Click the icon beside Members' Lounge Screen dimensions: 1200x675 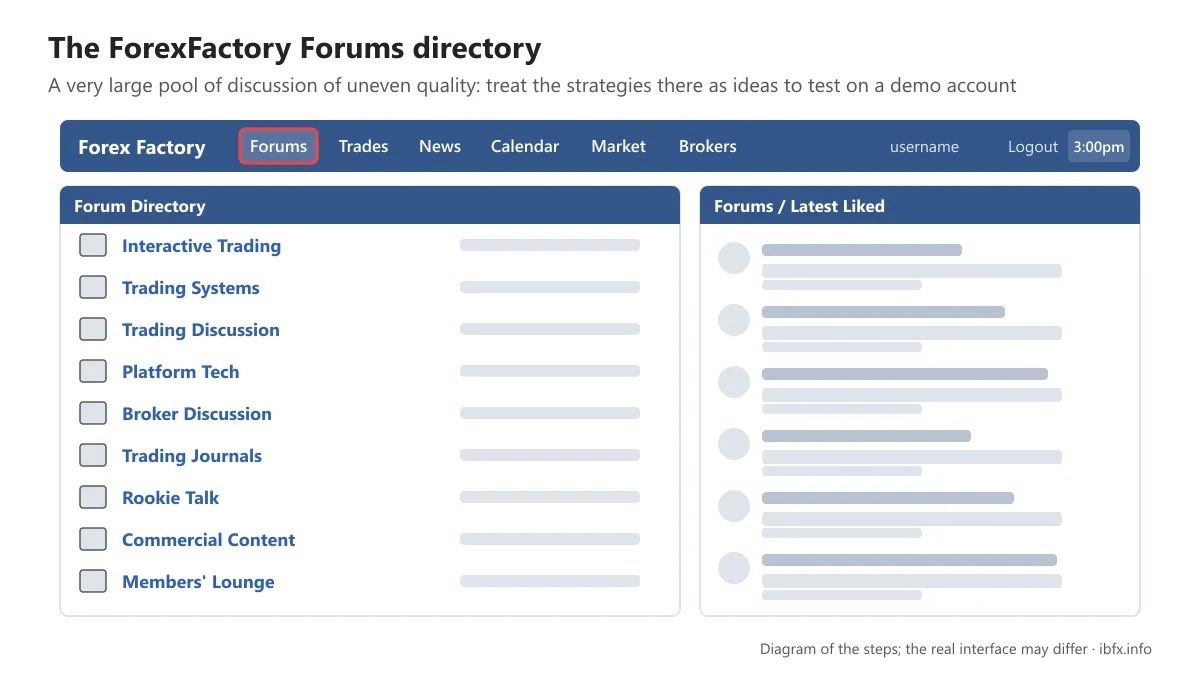[93, 581]
